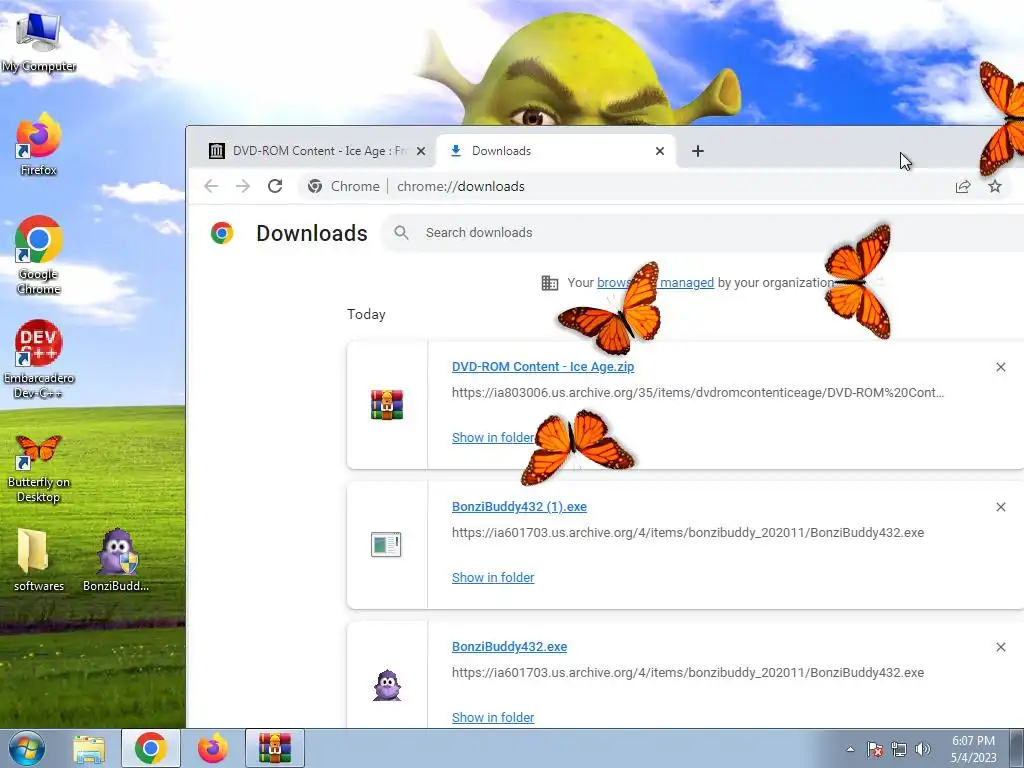This screenshot has height=768, width=1024.
Task: Close the DVD-ROM Content - Ice Age tab
Action: coord(421,151)
